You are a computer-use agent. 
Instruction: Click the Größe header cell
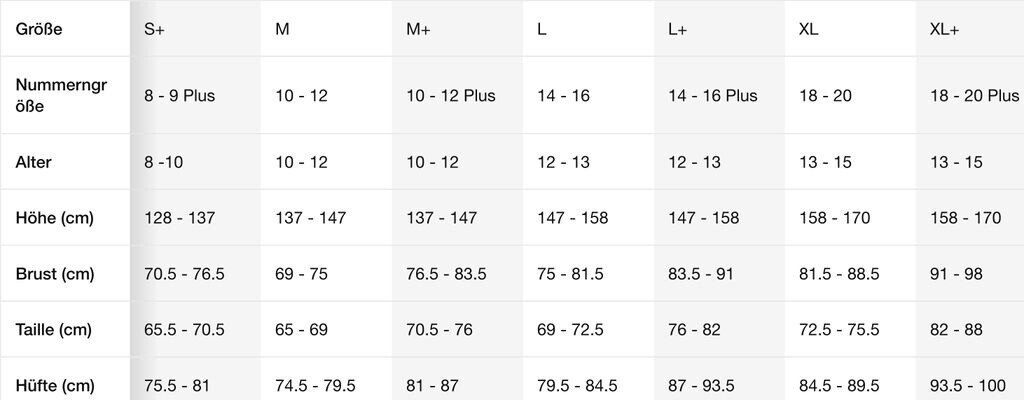(39, 29)
